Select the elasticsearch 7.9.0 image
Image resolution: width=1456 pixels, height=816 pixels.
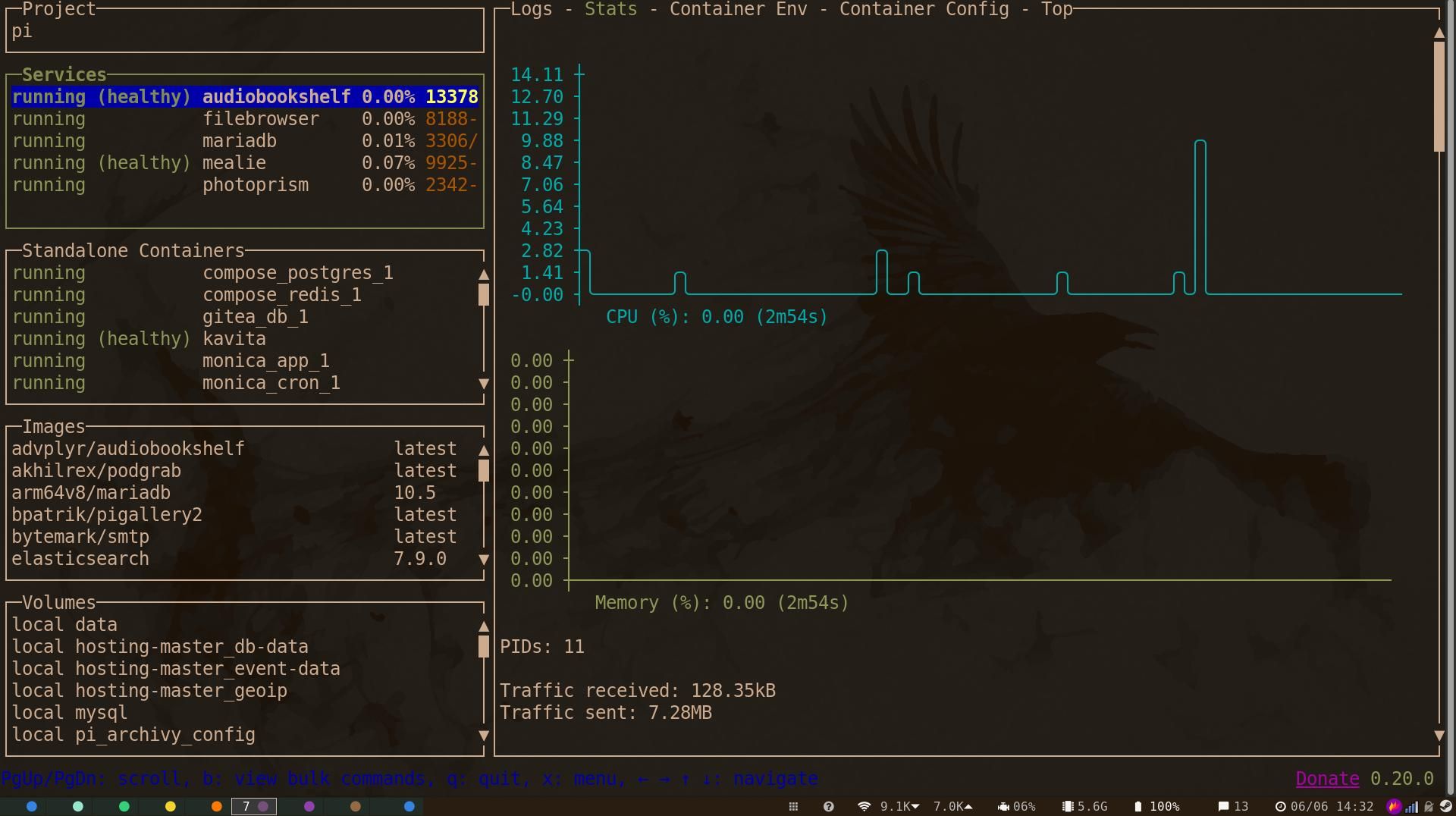(80, 558)
